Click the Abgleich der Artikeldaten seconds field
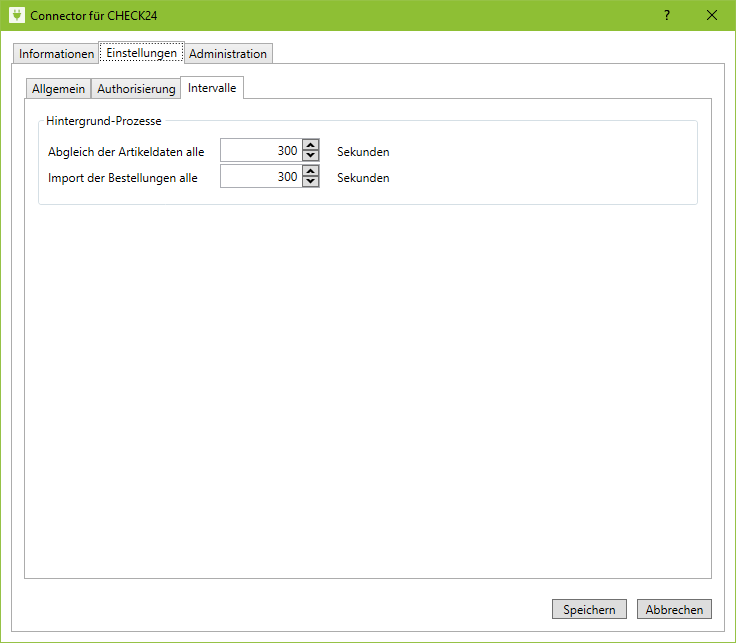Screen dimensions: 736x643 pos(260,152)
